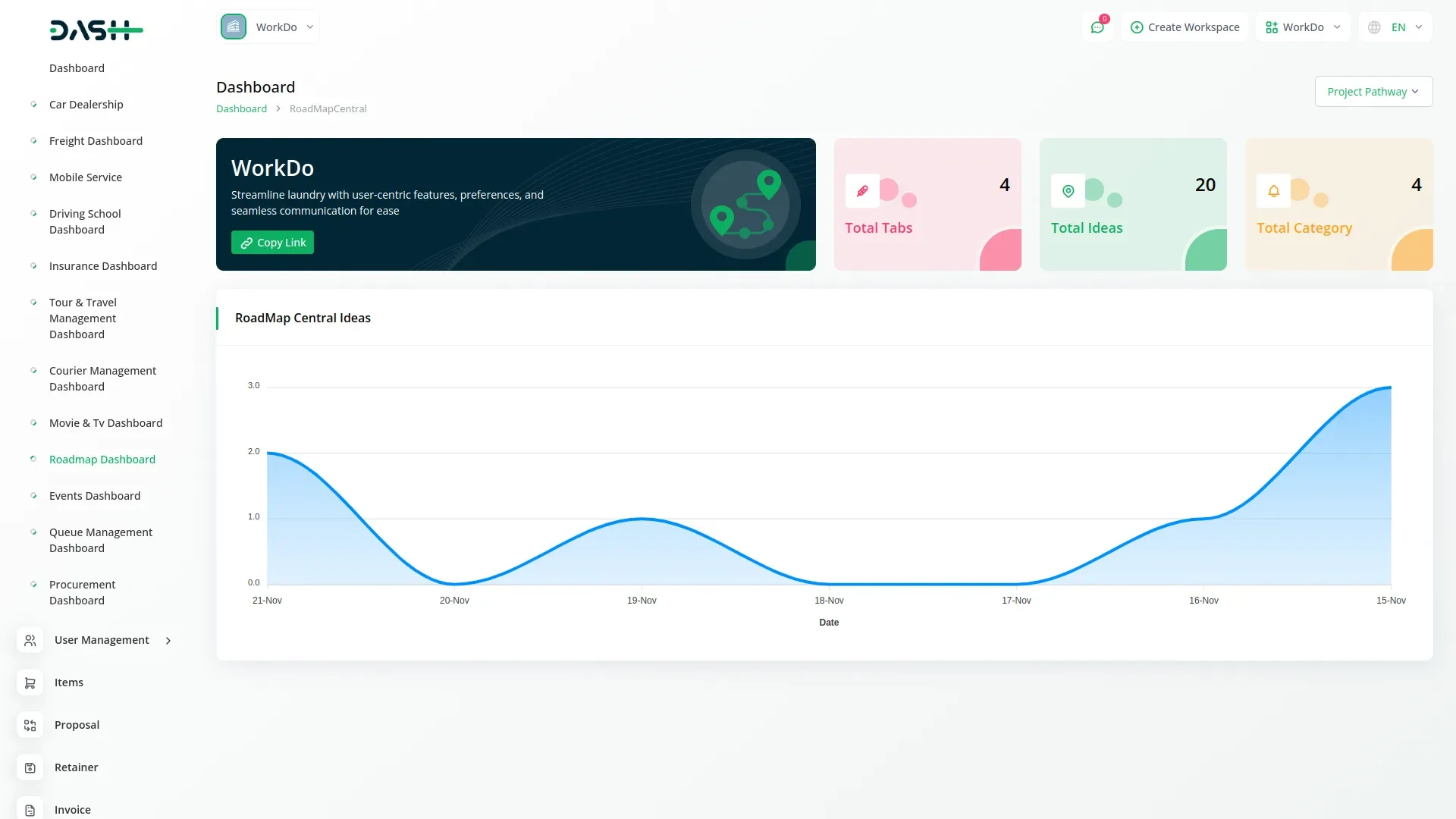Click the Items cart icon
1456x819 pixels.
(x=30, y=682)
